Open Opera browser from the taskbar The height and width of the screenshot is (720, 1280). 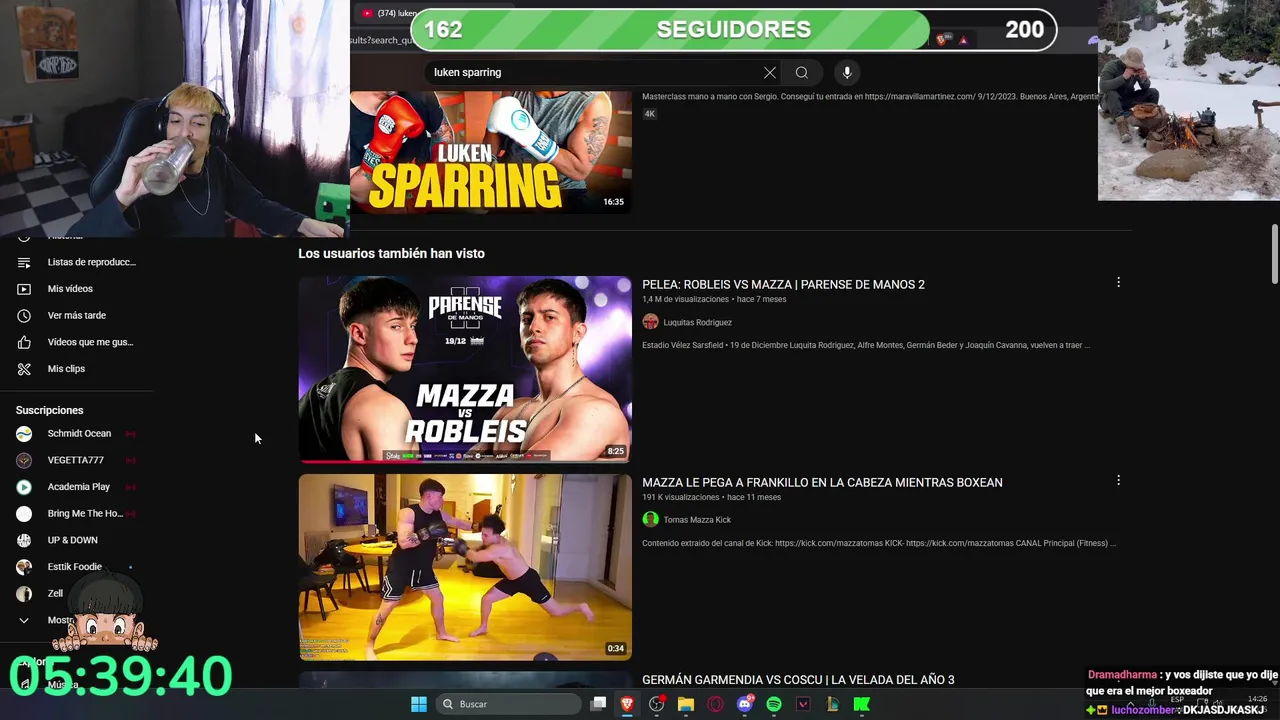click(x=715, y=704)
